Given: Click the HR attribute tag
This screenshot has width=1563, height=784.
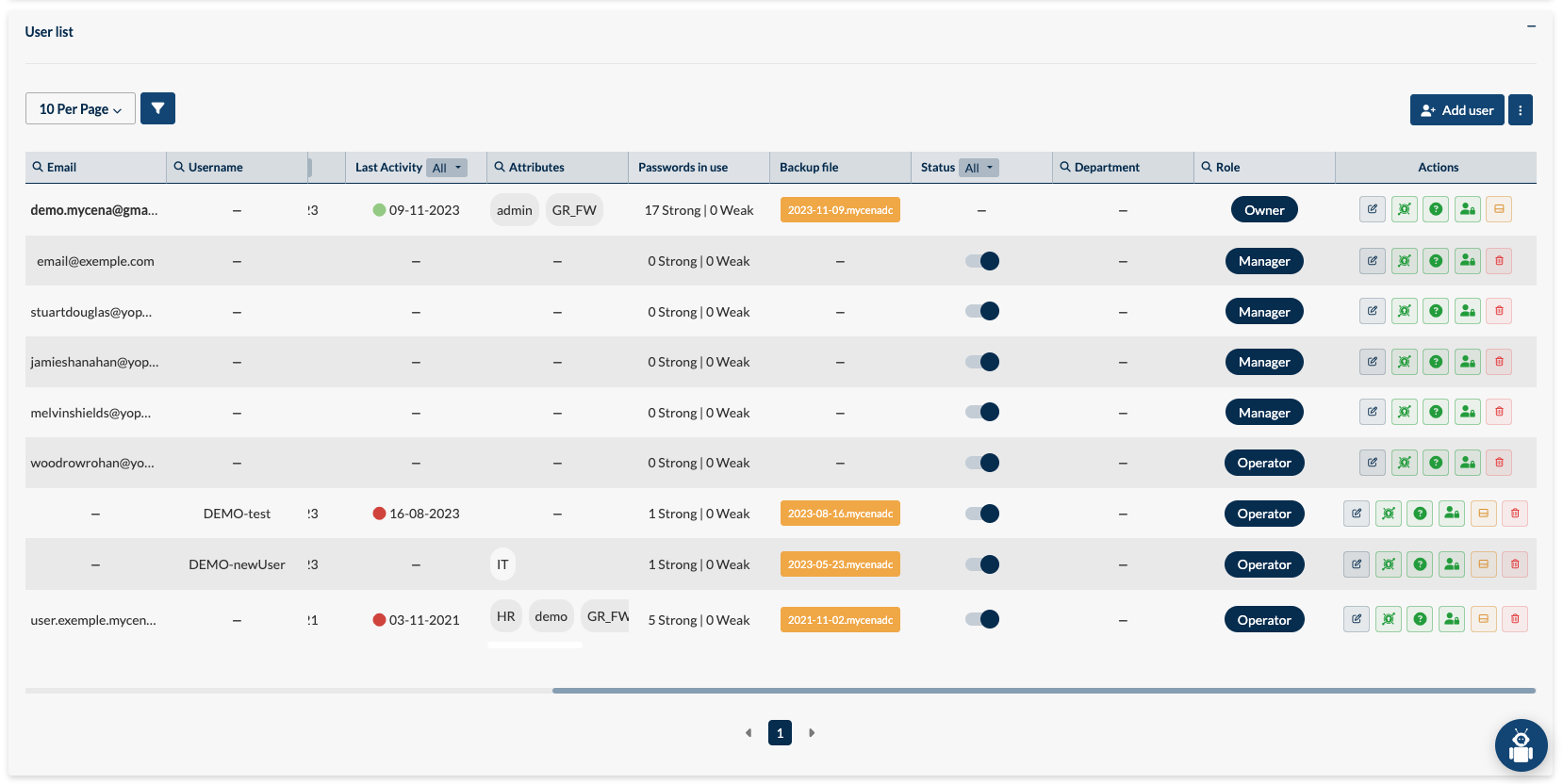Looking at the screenshot, I should point(506,616).
